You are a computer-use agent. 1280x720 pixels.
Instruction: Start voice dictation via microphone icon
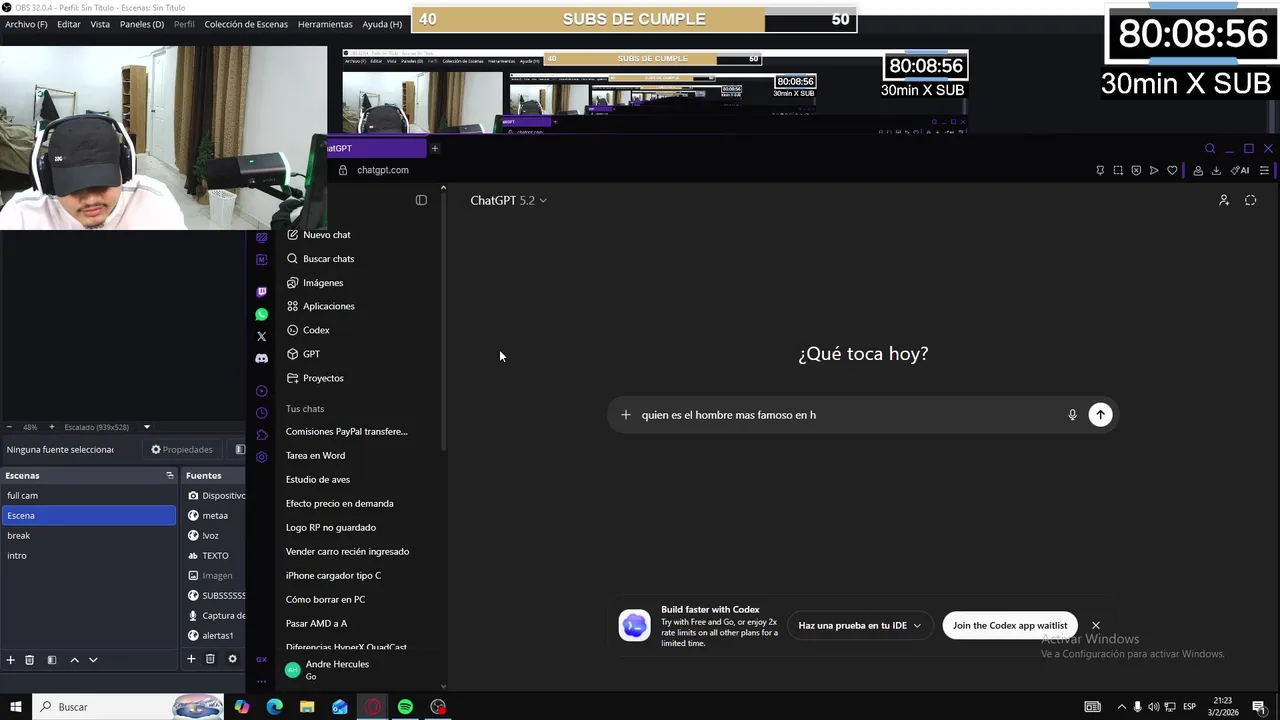[x=1072, y=415]
